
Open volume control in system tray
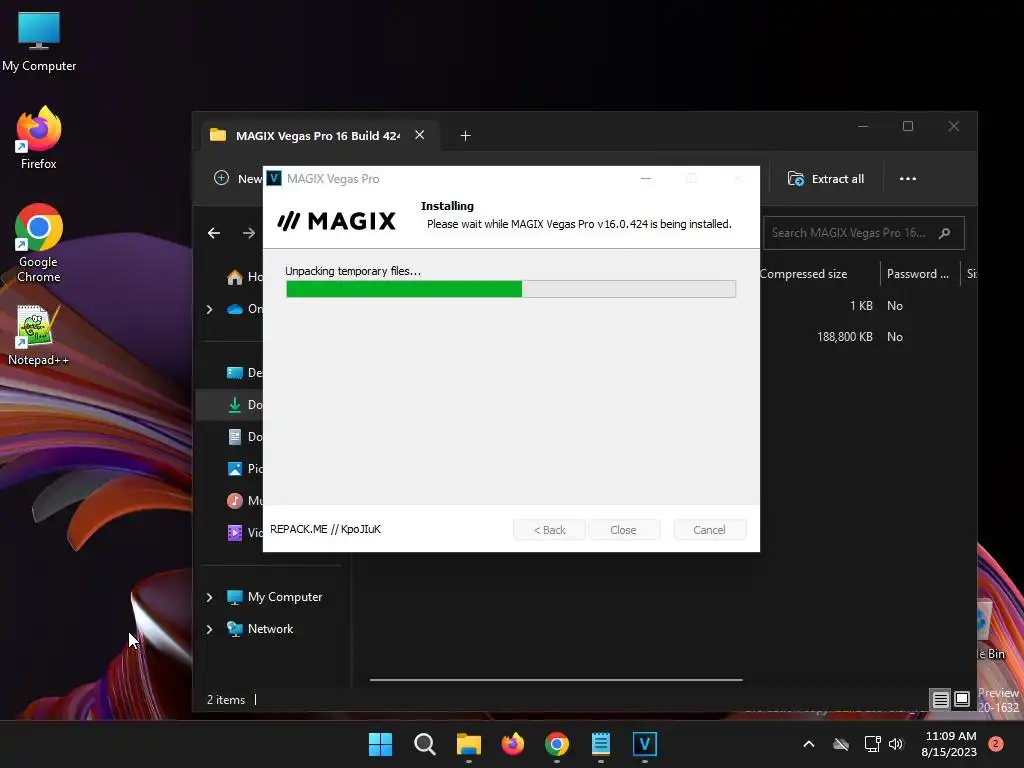coord(896,744)
